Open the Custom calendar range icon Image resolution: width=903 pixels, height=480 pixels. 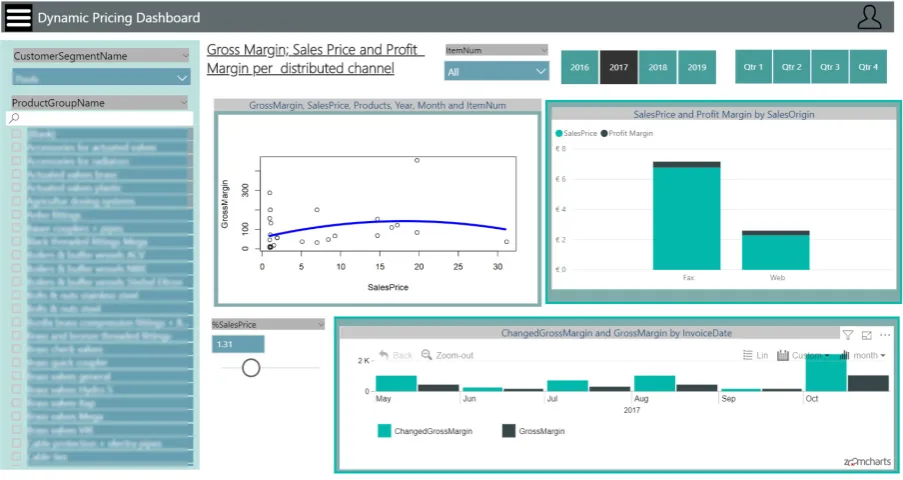pos(783,355)
